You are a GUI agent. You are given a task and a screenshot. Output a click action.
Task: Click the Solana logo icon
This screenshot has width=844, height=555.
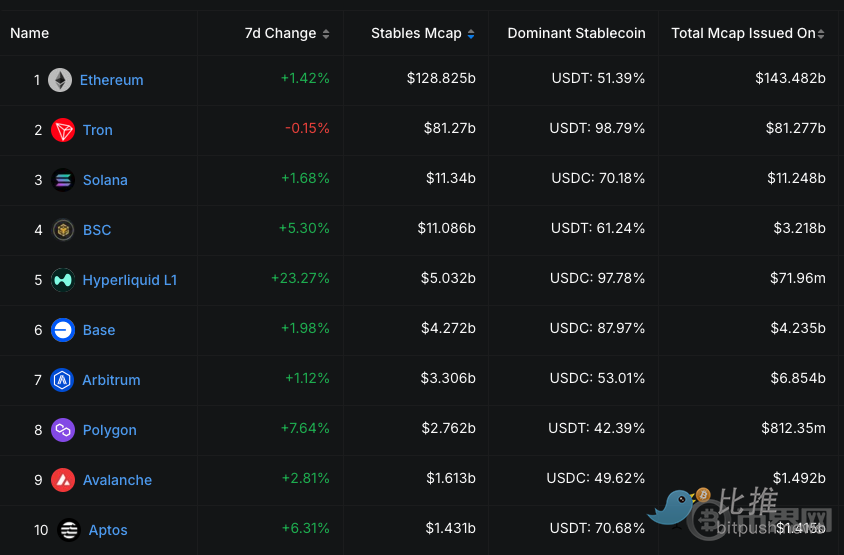coord(63,180)
